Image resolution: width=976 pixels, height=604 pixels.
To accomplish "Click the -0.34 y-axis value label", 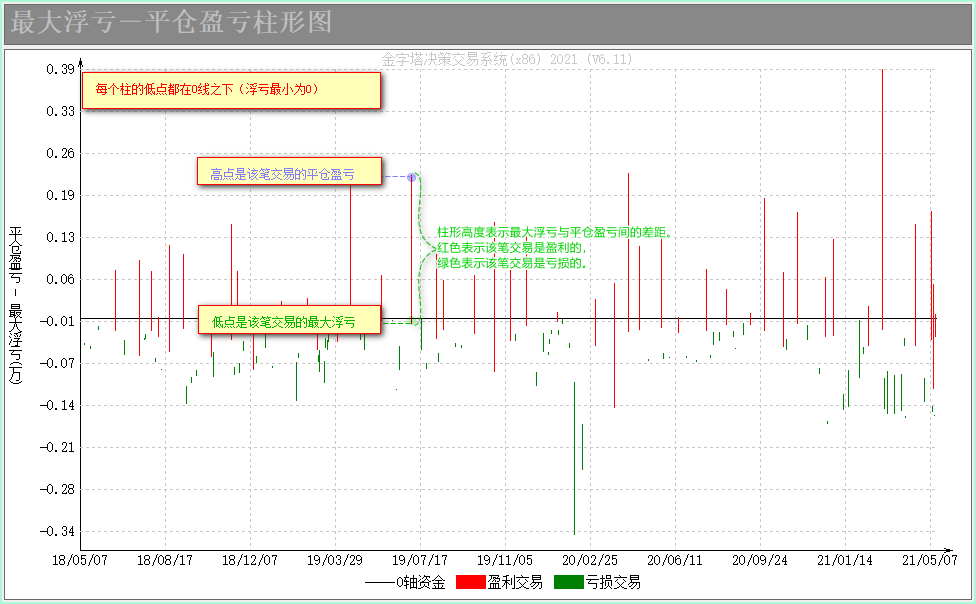I will (58, 531).
